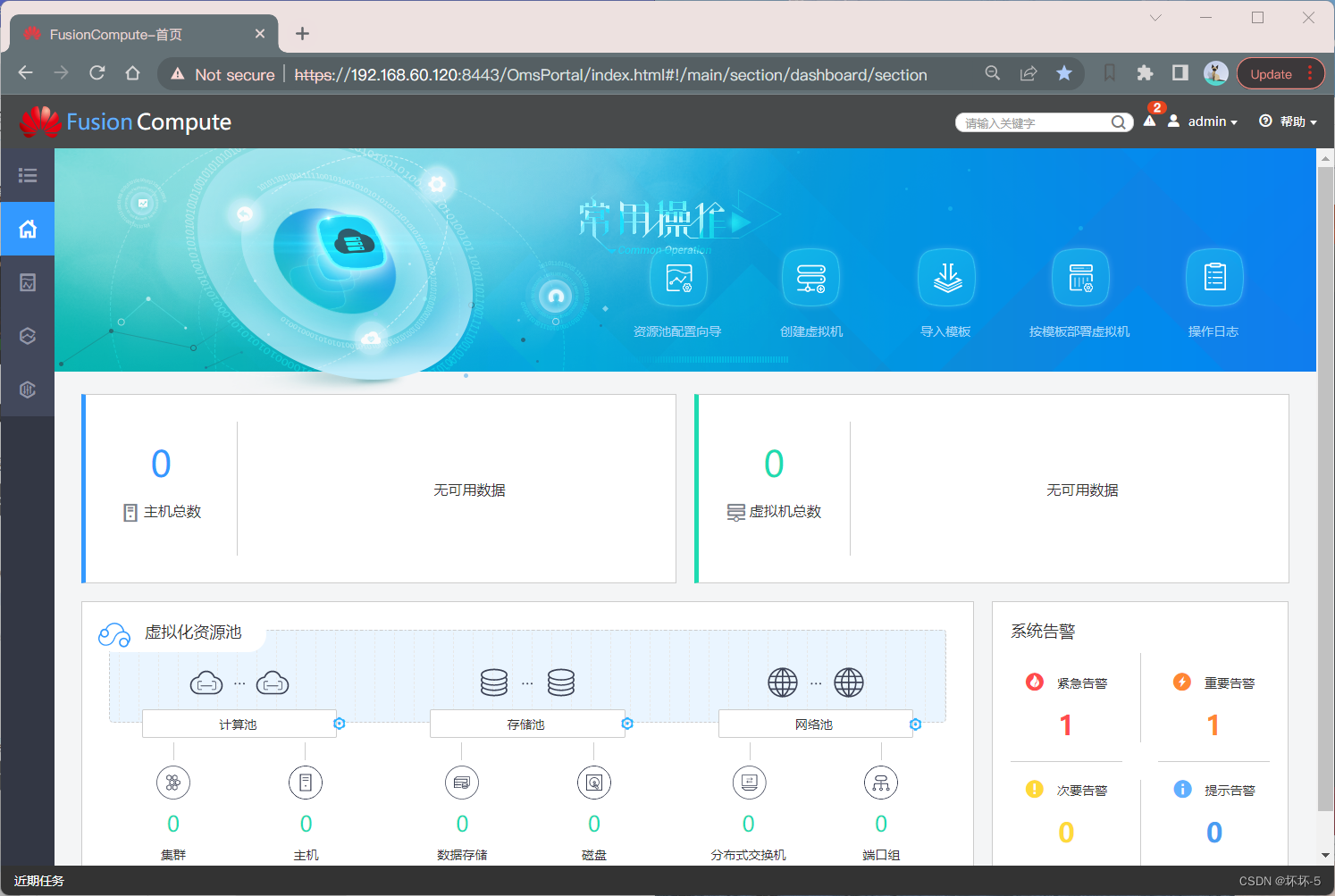Click the settings gear beside 存储池
This screenshot has width=1335, height=896.
(x=627, y=724)
